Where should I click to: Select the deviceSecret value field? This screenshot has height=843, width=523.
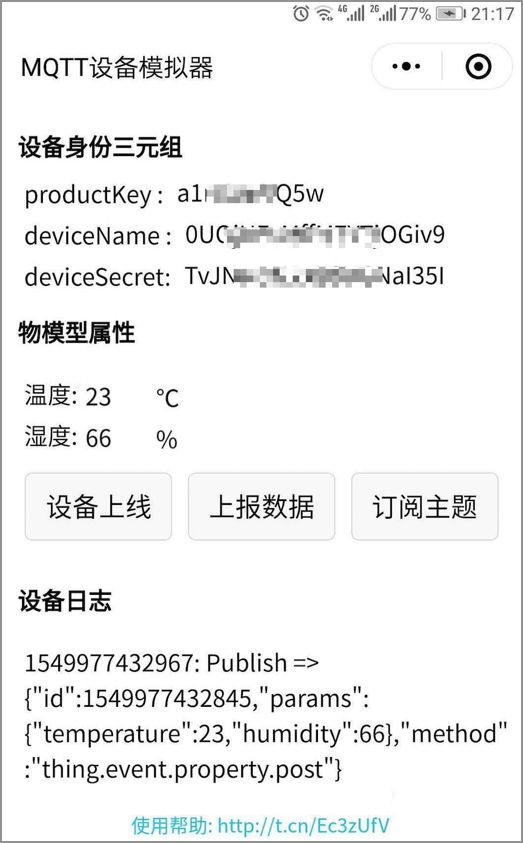click(315, 276)
